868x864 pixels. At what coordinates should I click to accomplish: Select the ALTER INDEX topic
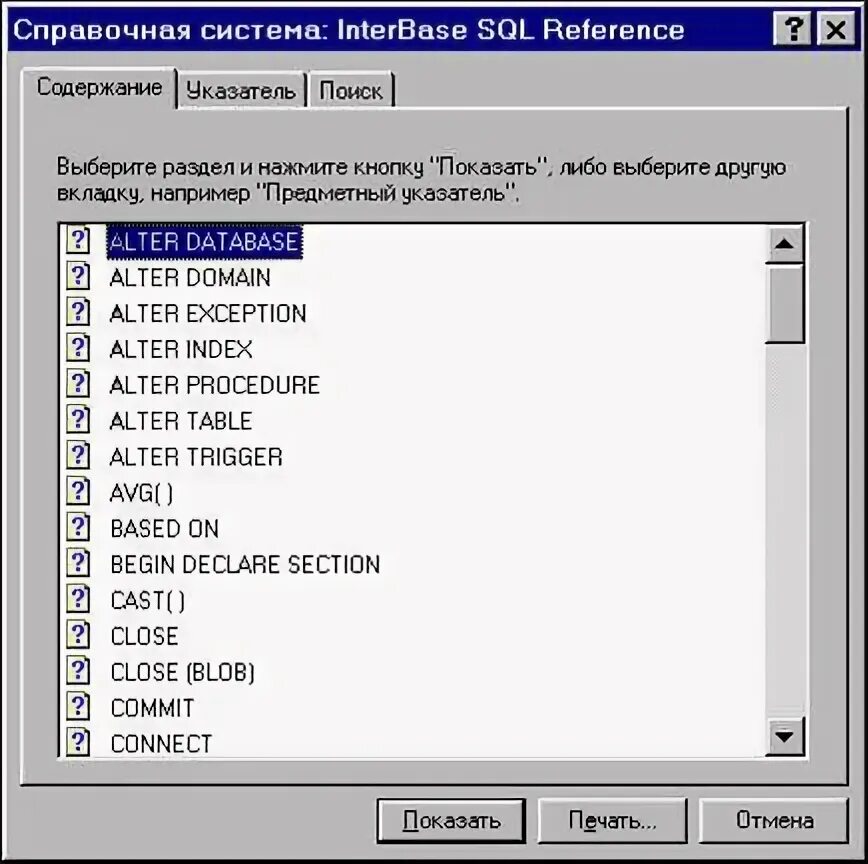click(181, 349)
